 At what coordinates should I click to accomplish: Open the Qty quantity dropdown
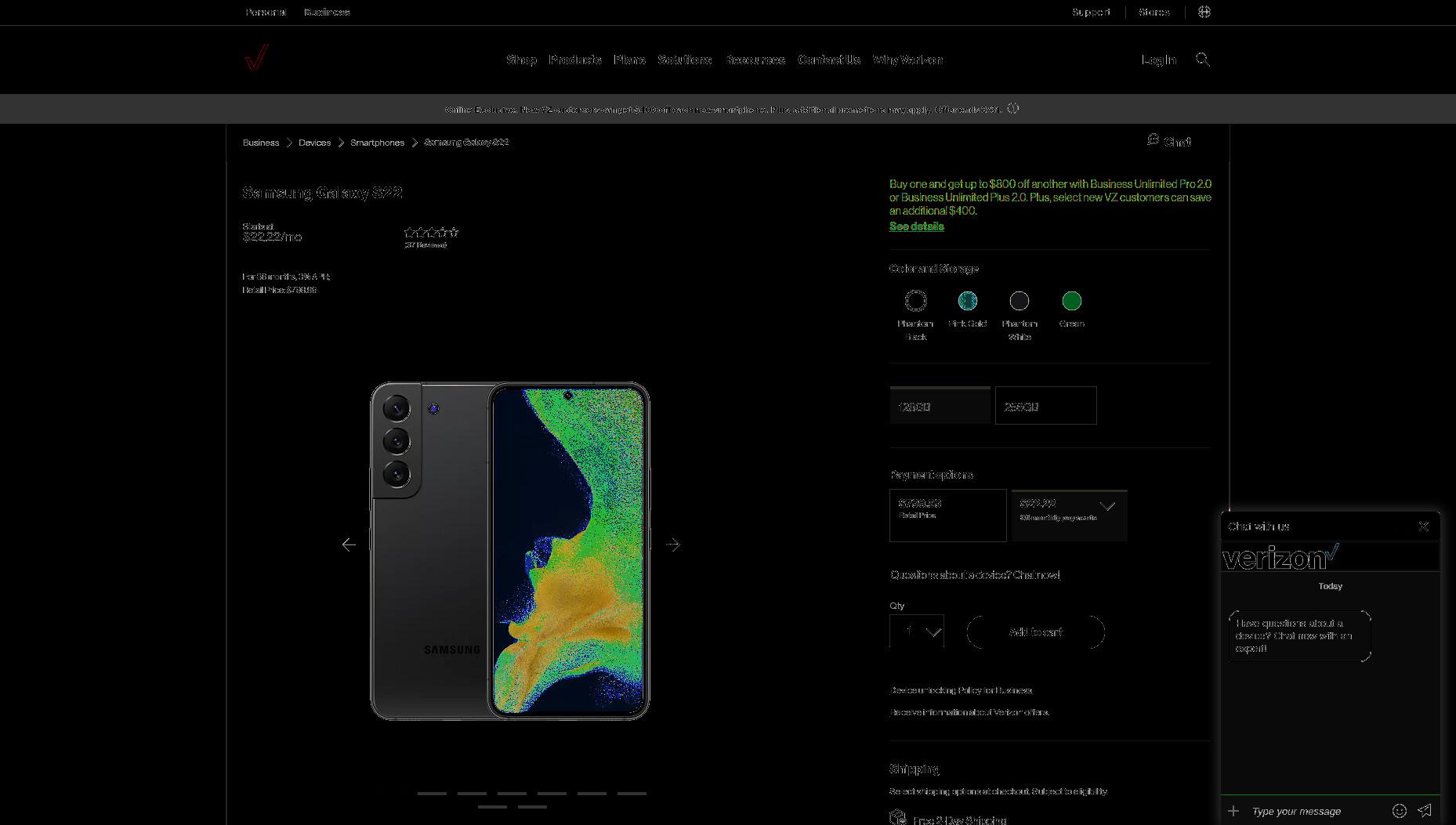(x=917, y=631)
